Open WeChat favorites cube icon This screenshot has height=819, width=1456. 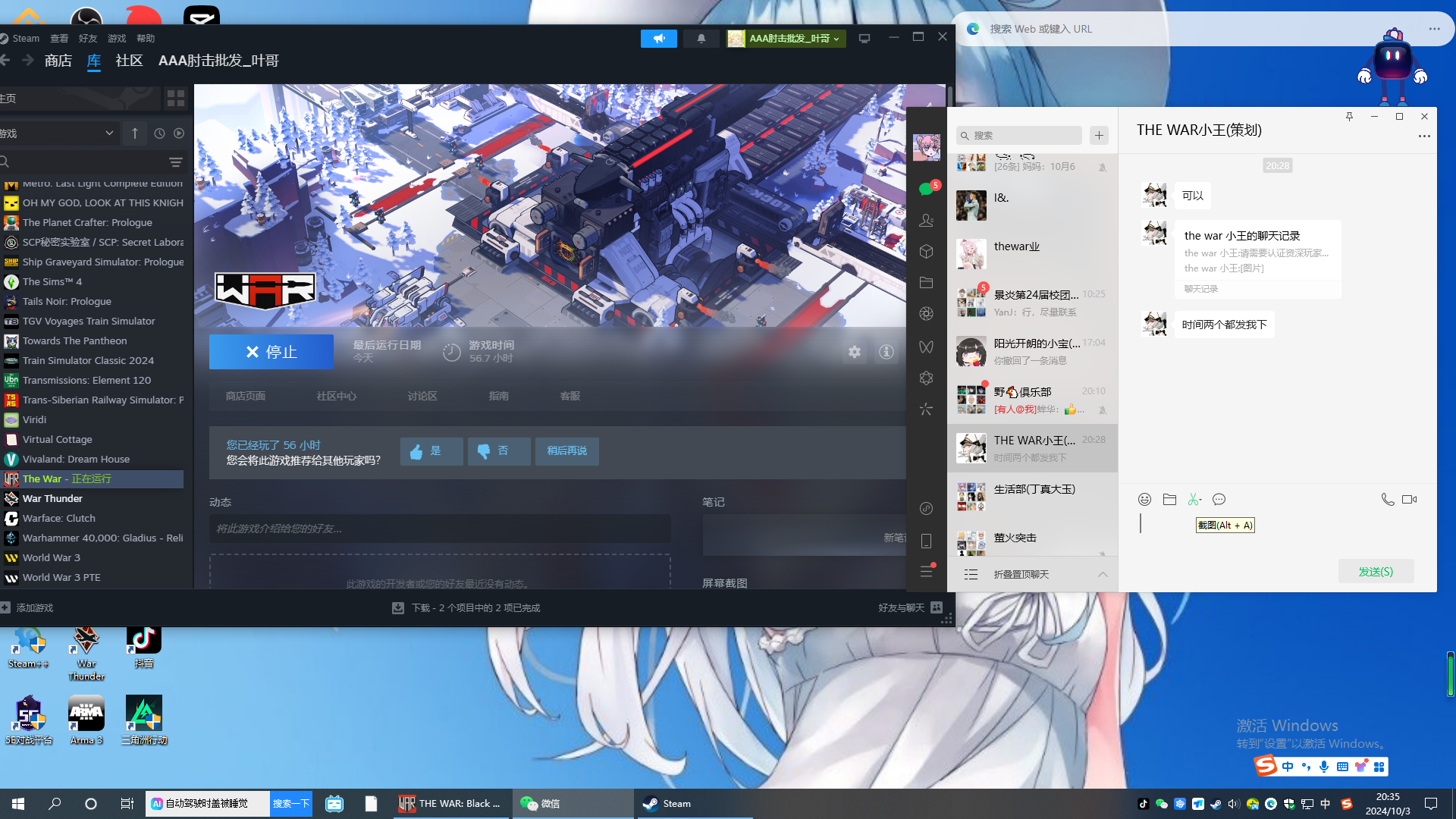pos(926,252)
